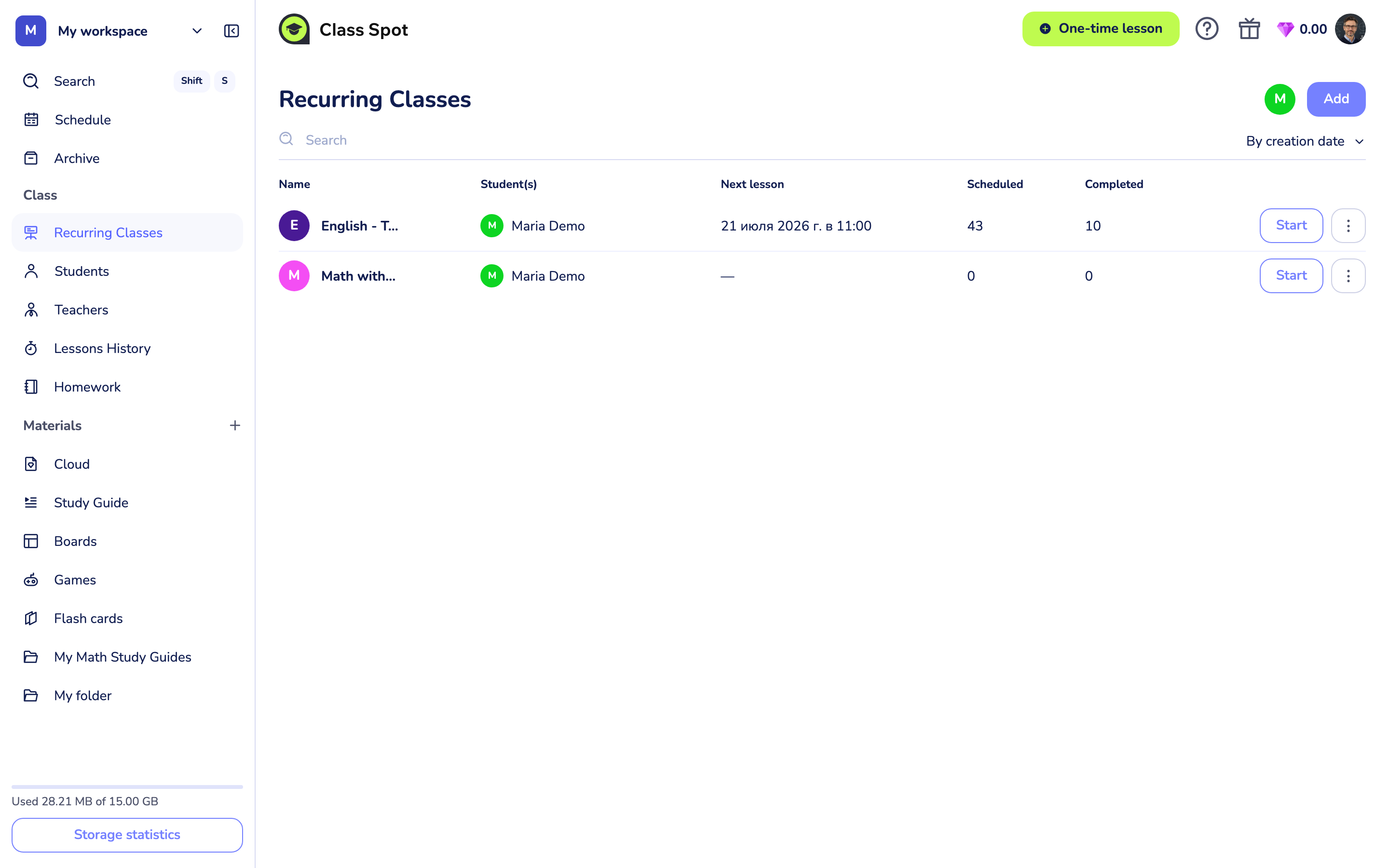
Task: Open Study Guide
Action: coord(127,502)
